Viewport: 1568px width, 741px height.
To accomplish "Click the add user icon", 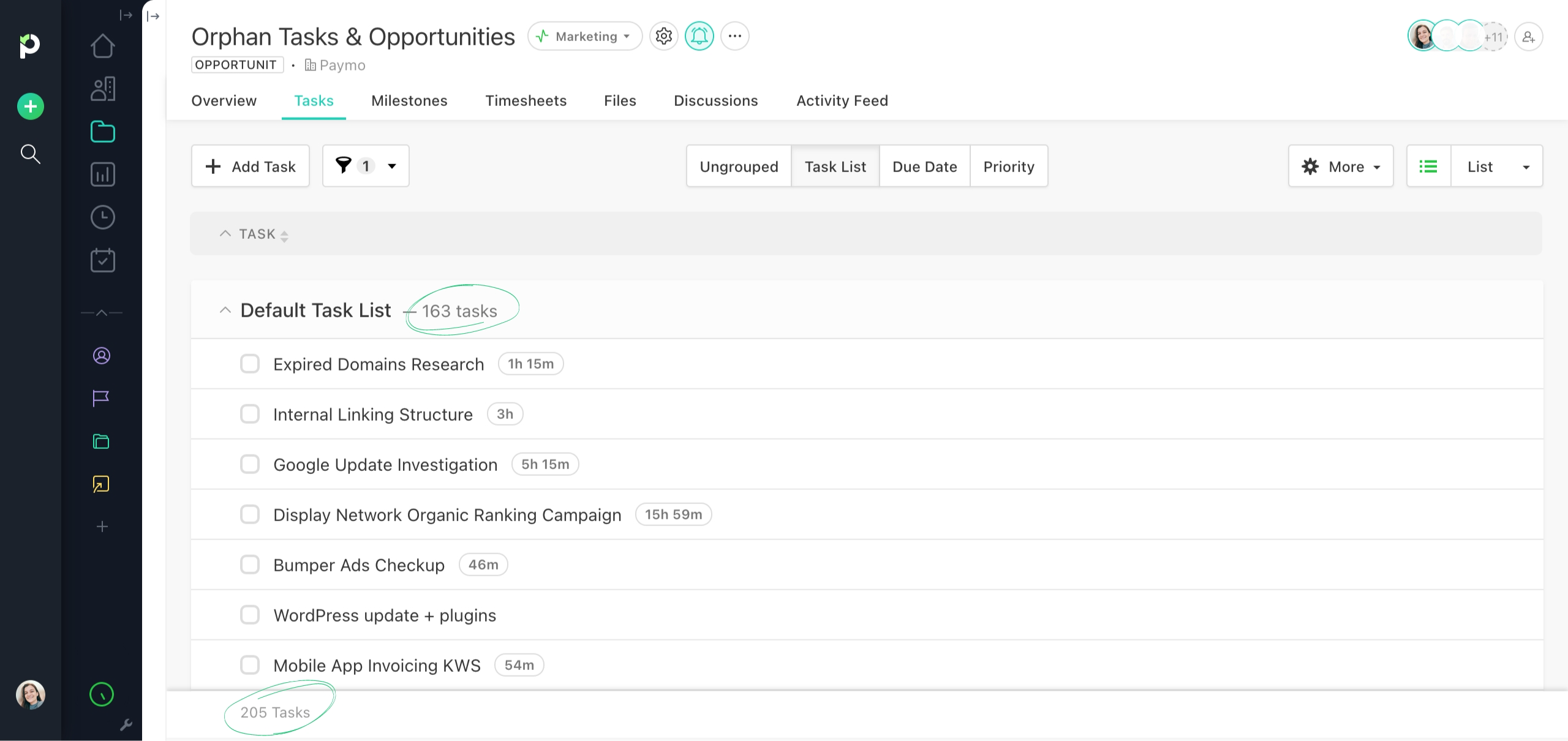I will coord(1528,37).
